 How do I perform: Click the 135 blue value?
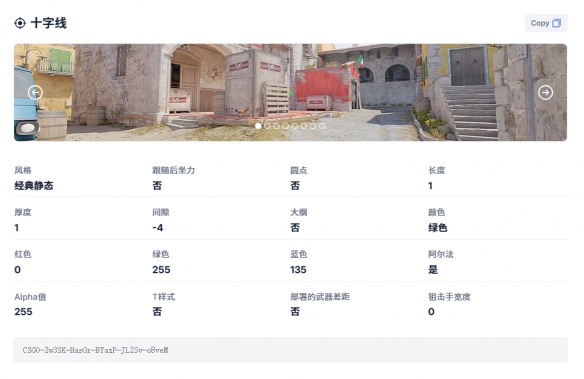coord(298,270)
